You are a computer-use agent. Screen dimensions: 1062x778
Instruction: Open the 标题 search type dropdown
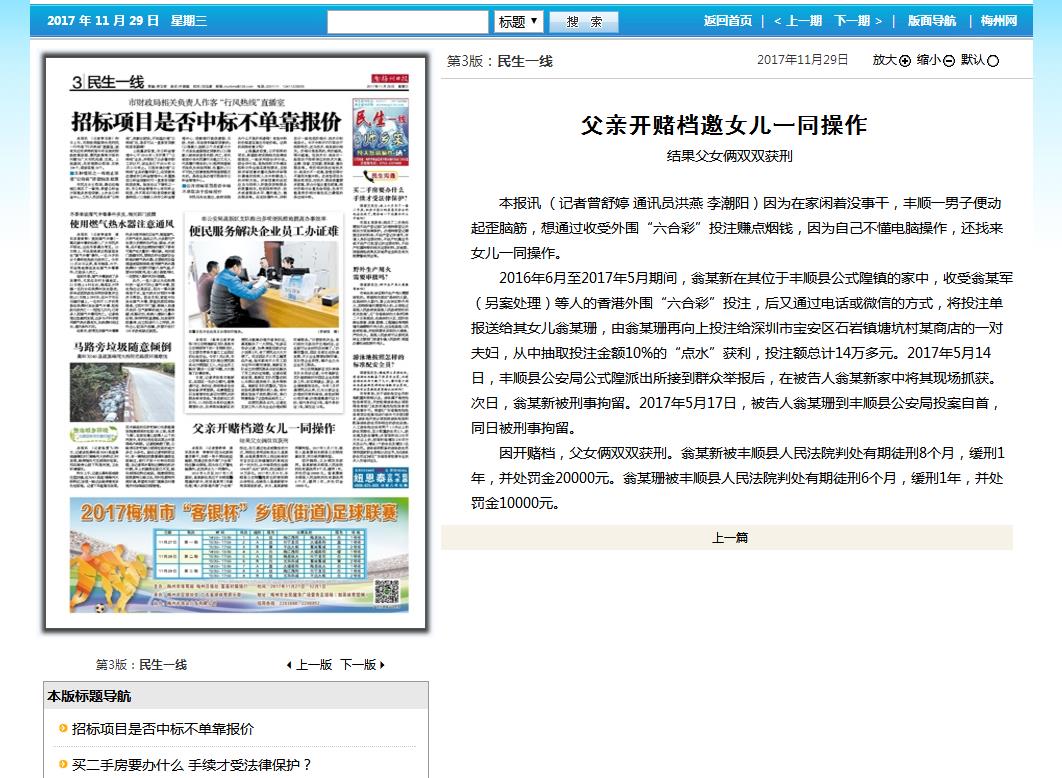518,21
